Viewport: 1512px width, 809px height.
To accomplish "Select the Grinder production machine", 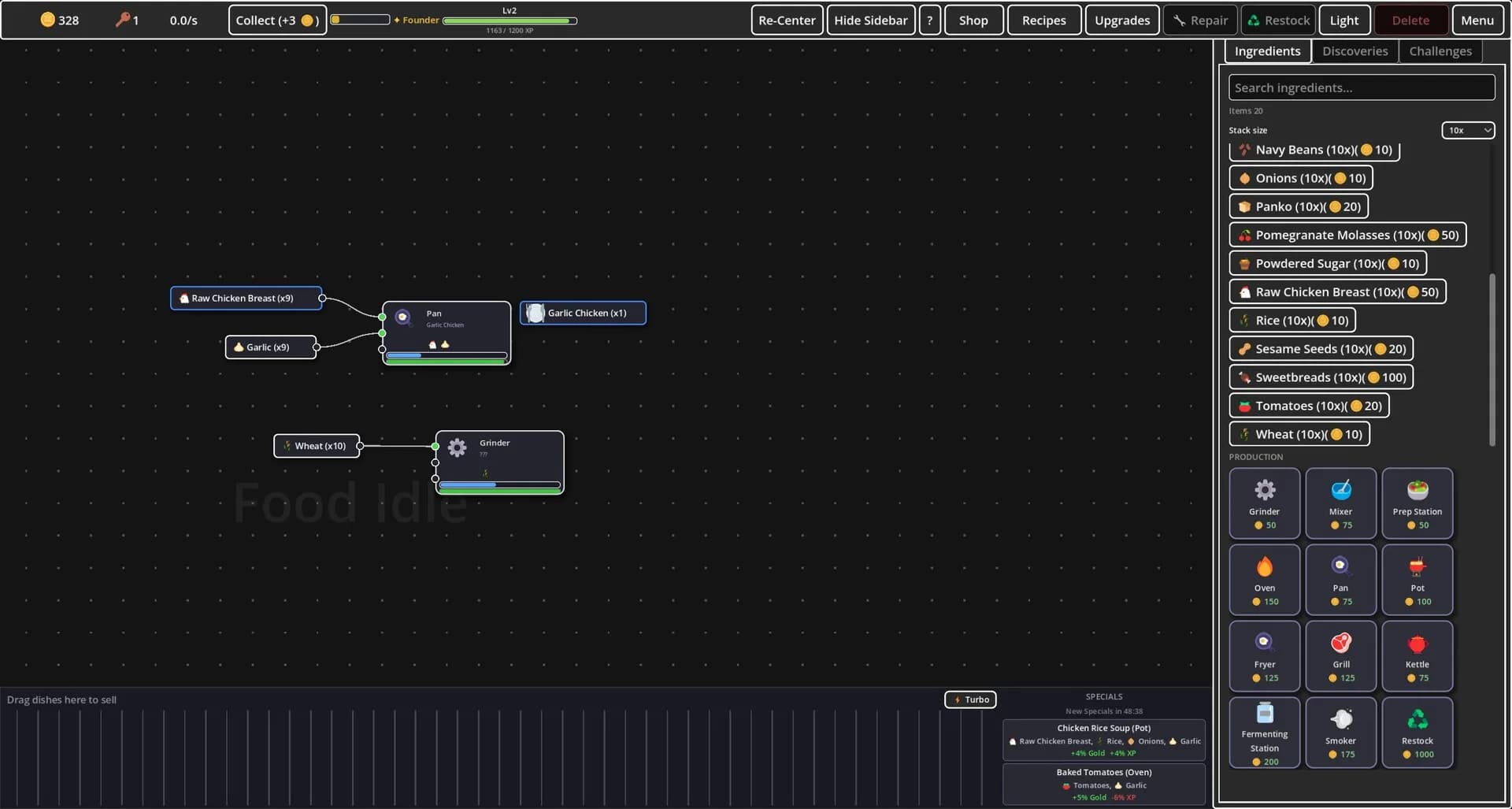I will tap(1264, 503).
